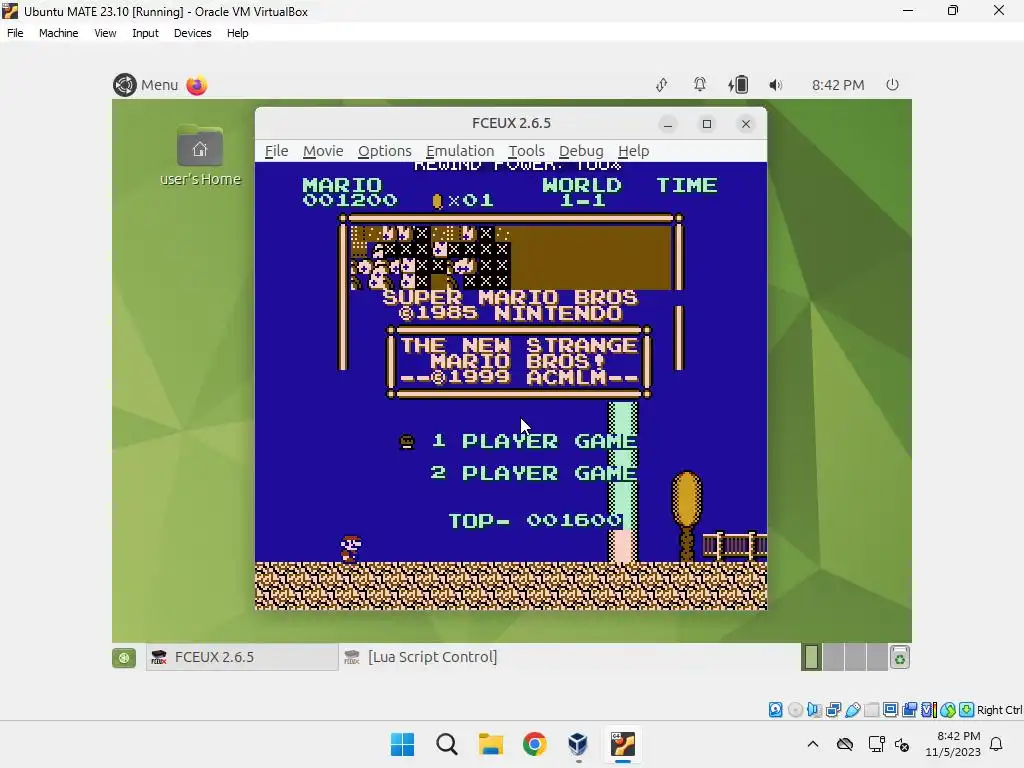This screenshot has width=1024, height=768.
Task: Click the VirtualBox network status icon
Action: pyautogui.click(x=833, y=709)
